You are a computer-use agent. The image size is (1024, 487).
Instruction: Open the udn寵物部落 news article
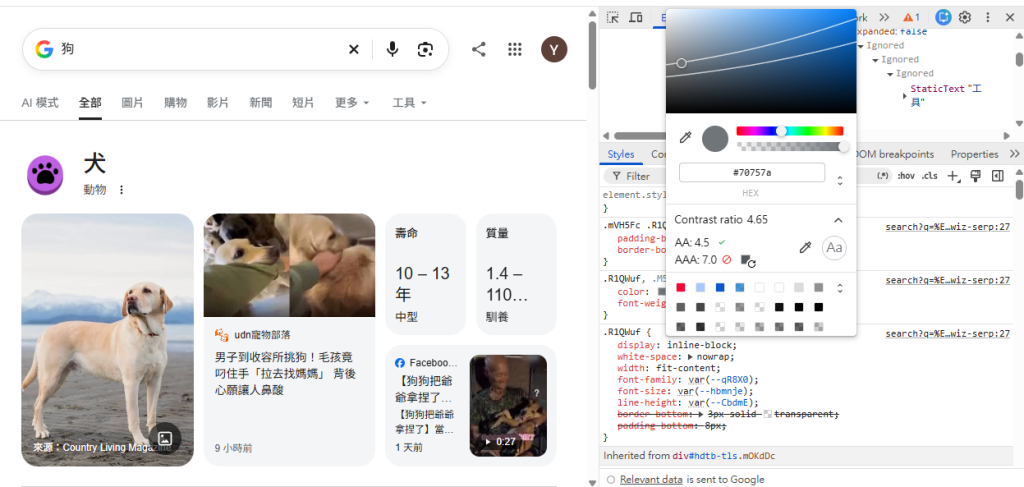[x=289, y=340]
